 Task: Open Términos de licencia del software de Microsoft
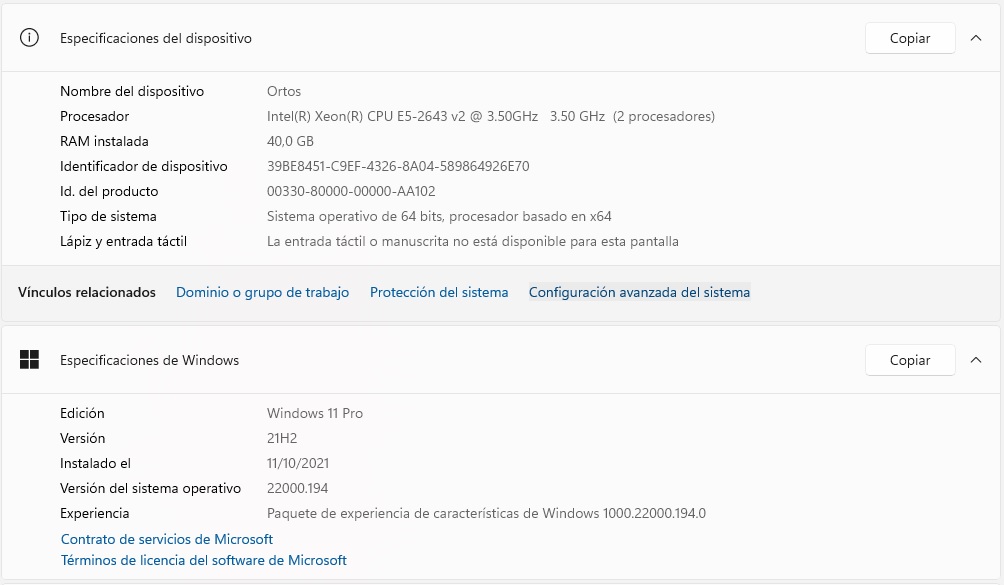(x=204, y=560)
